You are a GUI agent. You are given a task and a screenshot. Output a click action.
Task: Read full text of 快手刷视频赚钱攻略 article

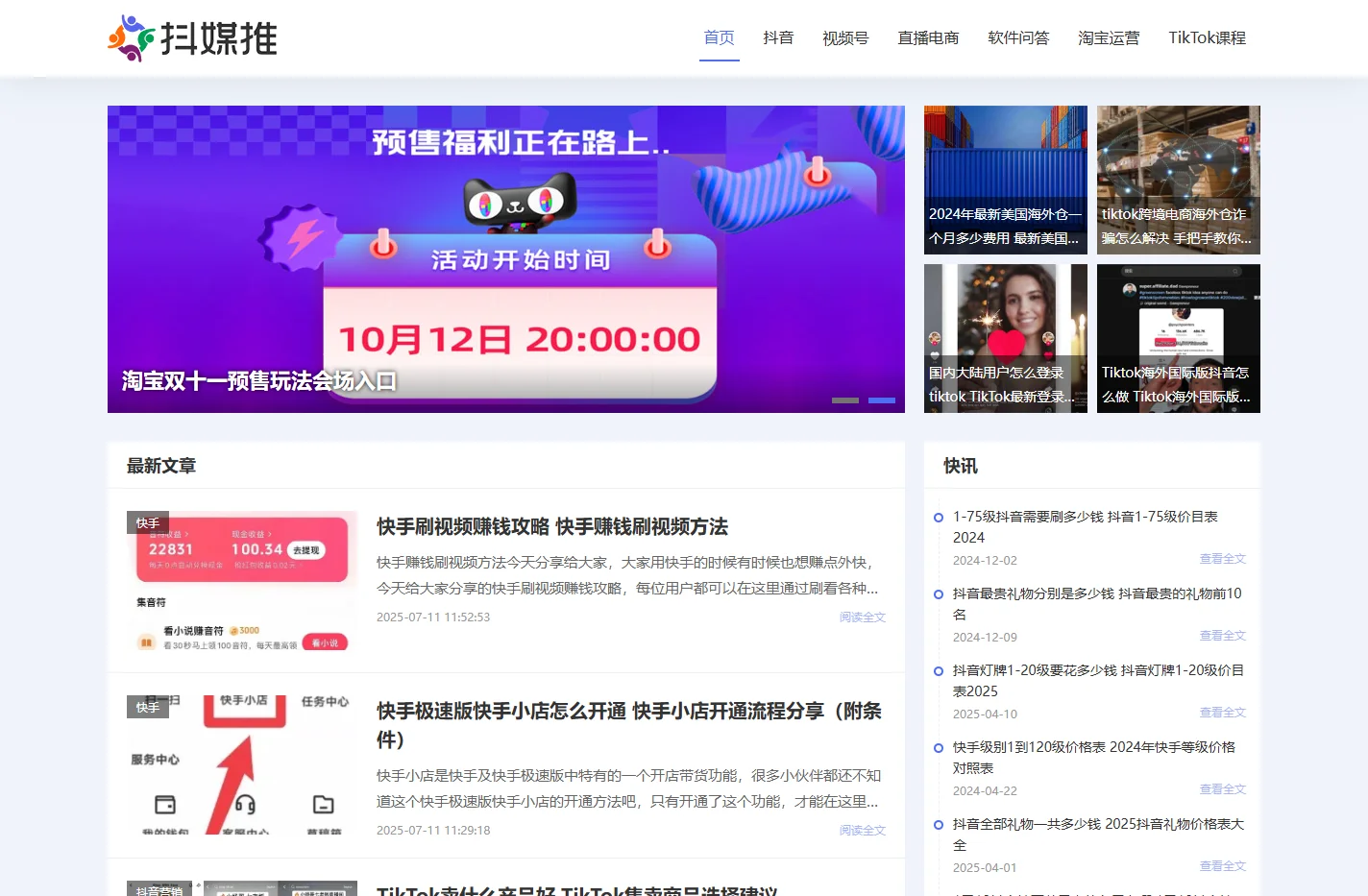point(863,618)
